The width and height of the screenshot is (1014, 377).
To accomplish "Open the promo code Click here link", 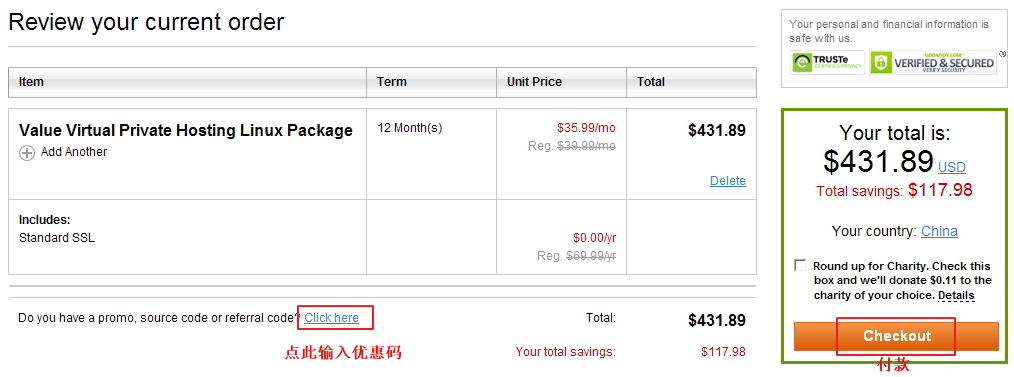I will click(x=331, y=318).
